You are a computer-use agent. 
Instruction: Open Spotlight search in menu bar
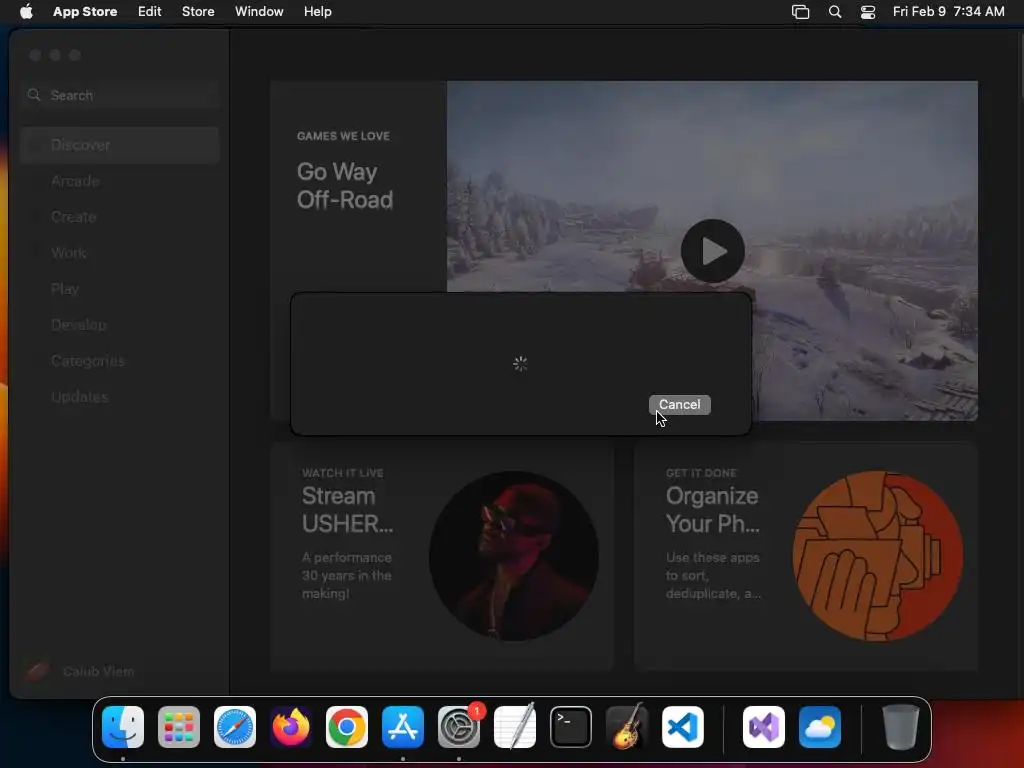click(x=835, y=12)
